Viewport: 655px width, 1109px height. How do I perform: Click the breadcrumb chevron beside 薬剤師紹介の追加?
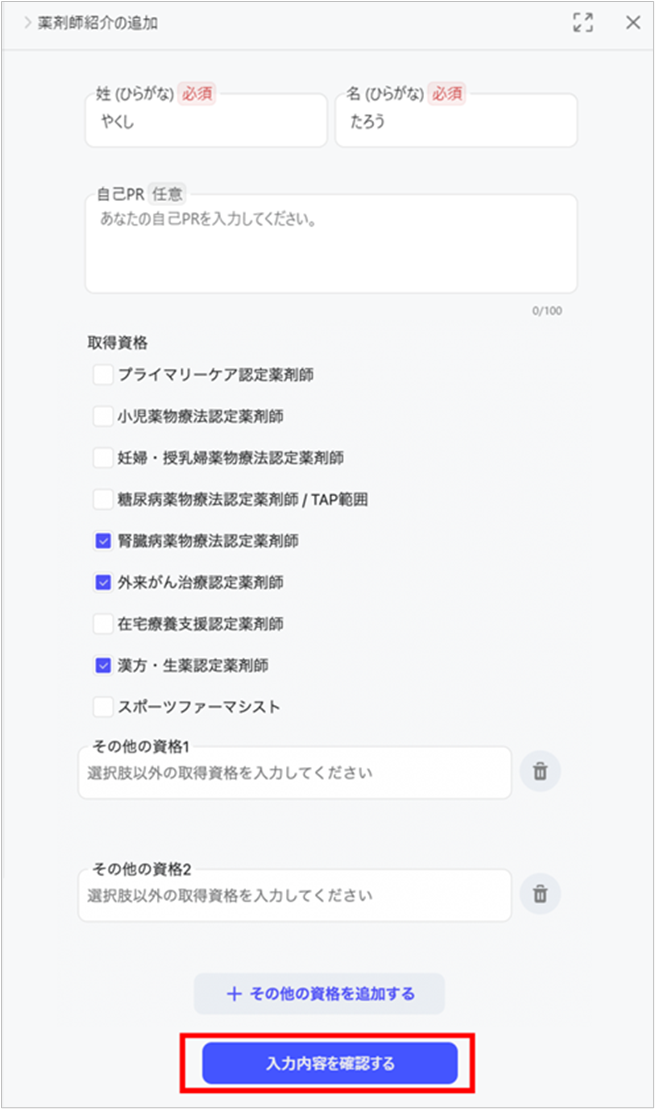coord(27,23)
